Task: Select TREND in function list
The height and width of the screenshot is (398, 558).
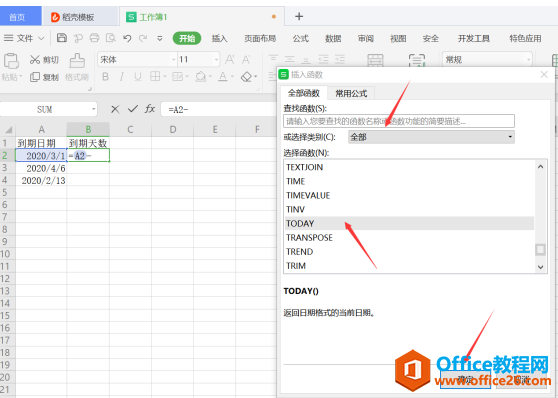Action: [x=409, y=252]
